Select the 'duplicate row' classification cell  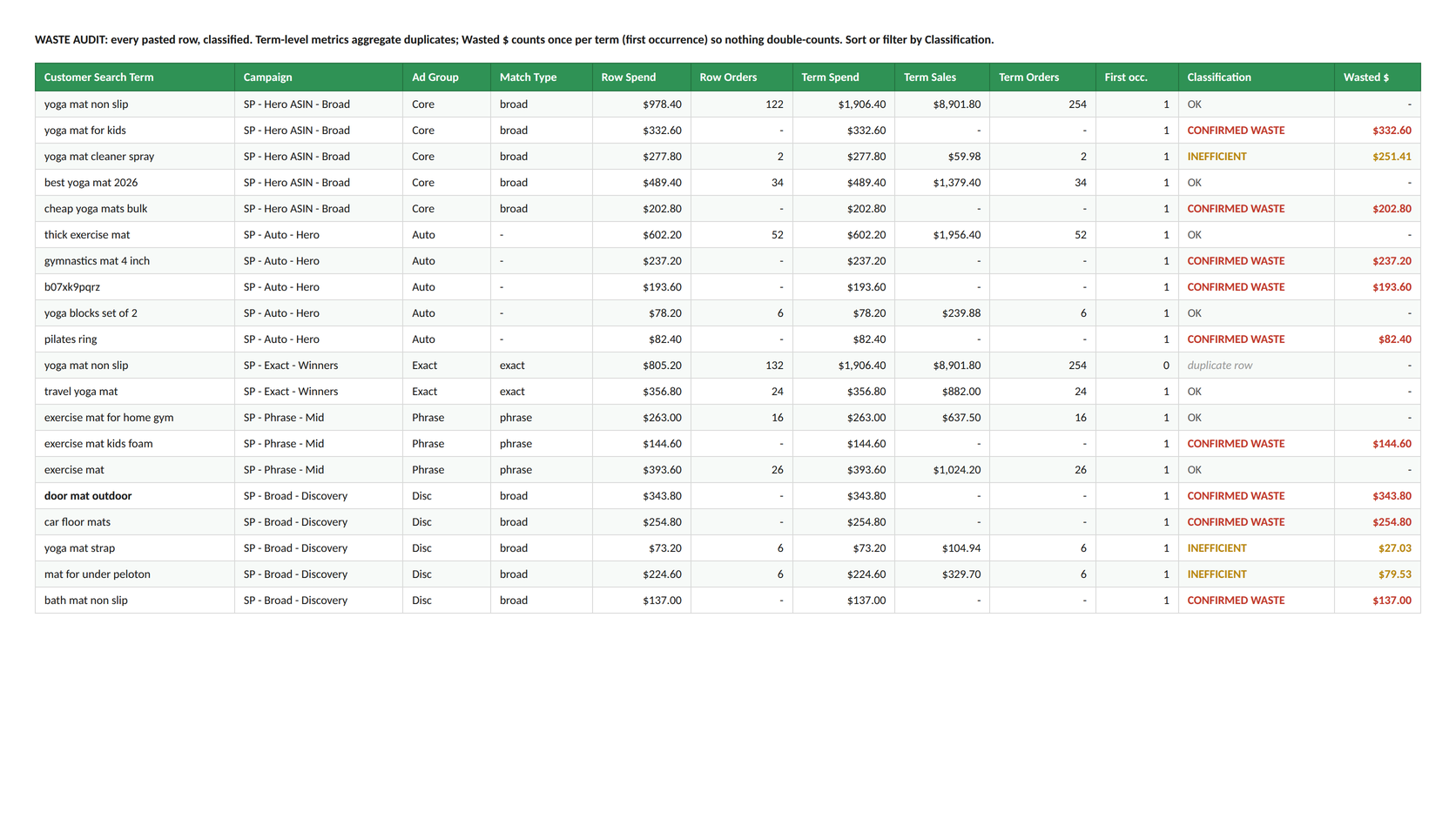[x=1257, y=366]
